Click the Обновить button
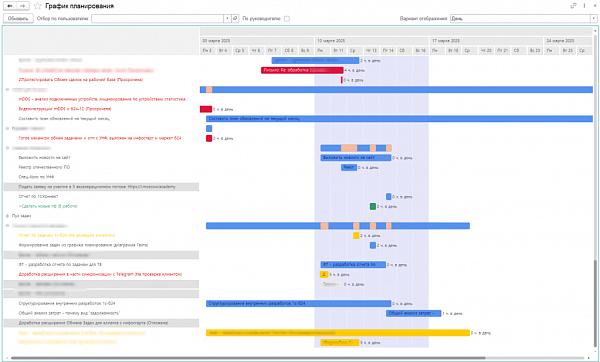Viewport: 600px width, 362px height. (x=18, y=18)
